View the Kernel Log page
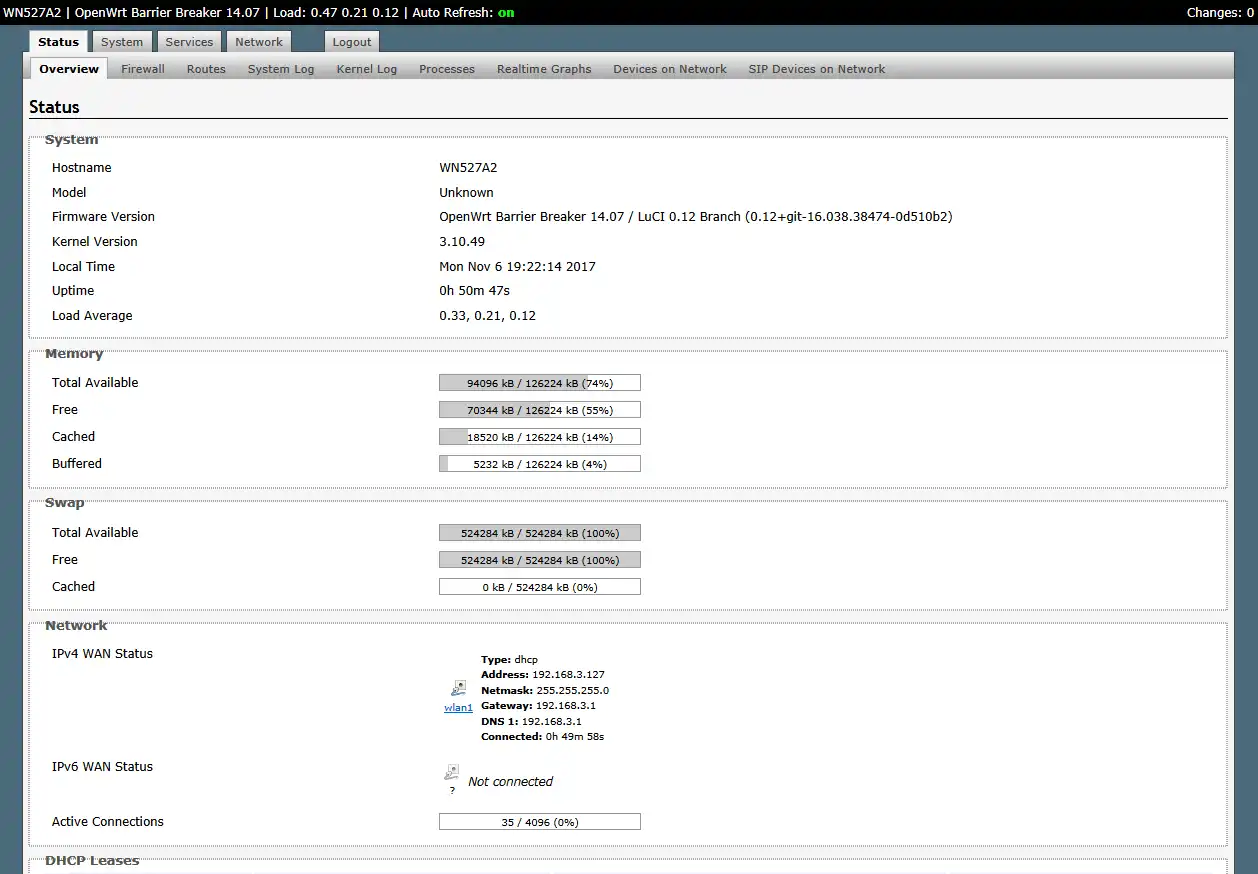Image resolution: width=1258 pixels, height=874 pixels. (x=367, y=69)
